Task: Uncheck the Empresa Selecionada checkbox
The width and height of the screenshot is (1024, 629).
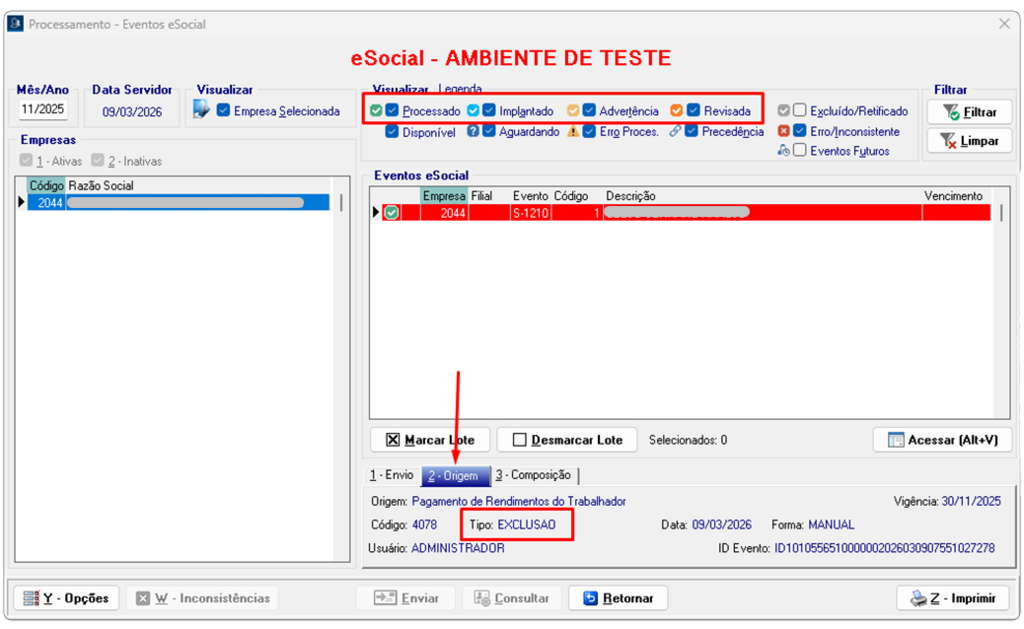Action: 223,111
